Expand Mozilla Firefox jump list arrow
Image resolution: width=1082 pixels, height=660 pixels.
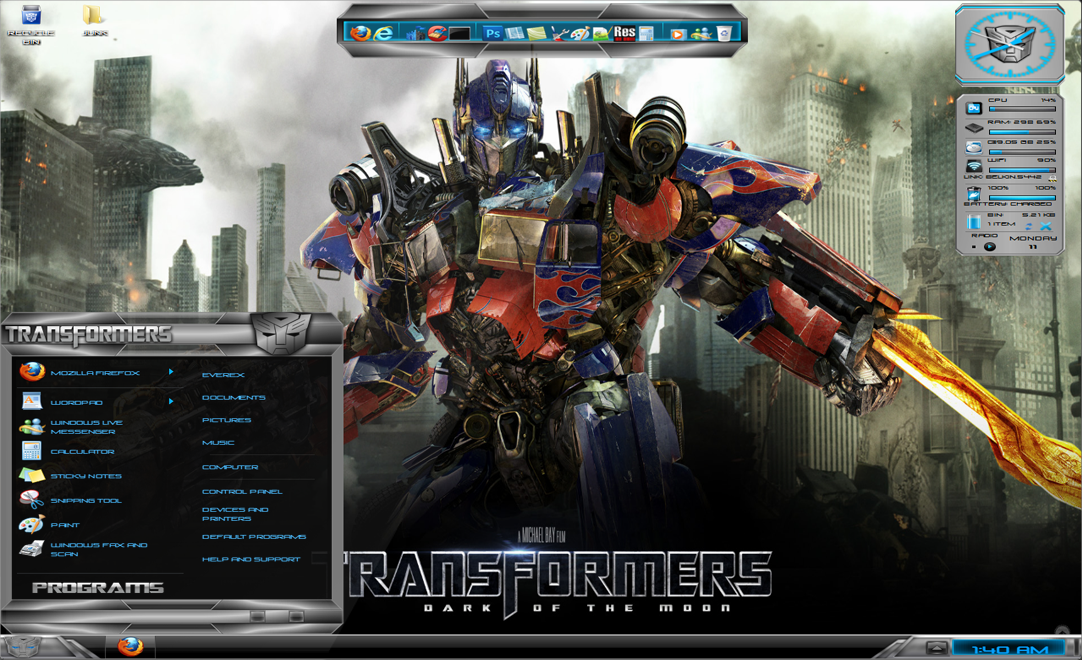[x=171, y=372]
